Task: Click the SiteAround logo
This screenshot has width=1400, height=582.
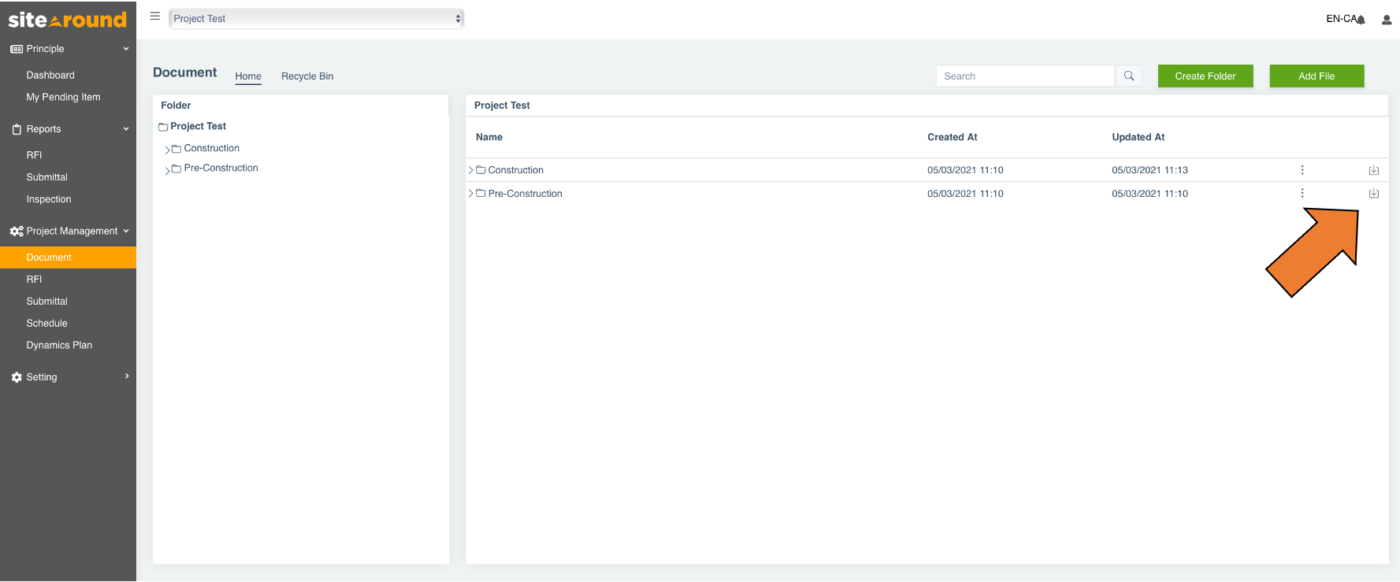Action: tap(67, 18)
